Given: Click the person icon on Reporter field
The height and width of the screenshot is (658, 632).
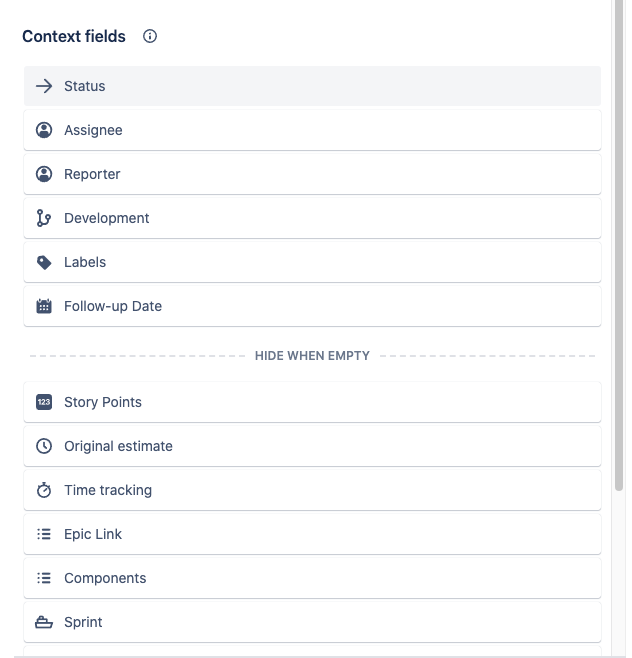Looking at the screenshot, I should 44,174.
